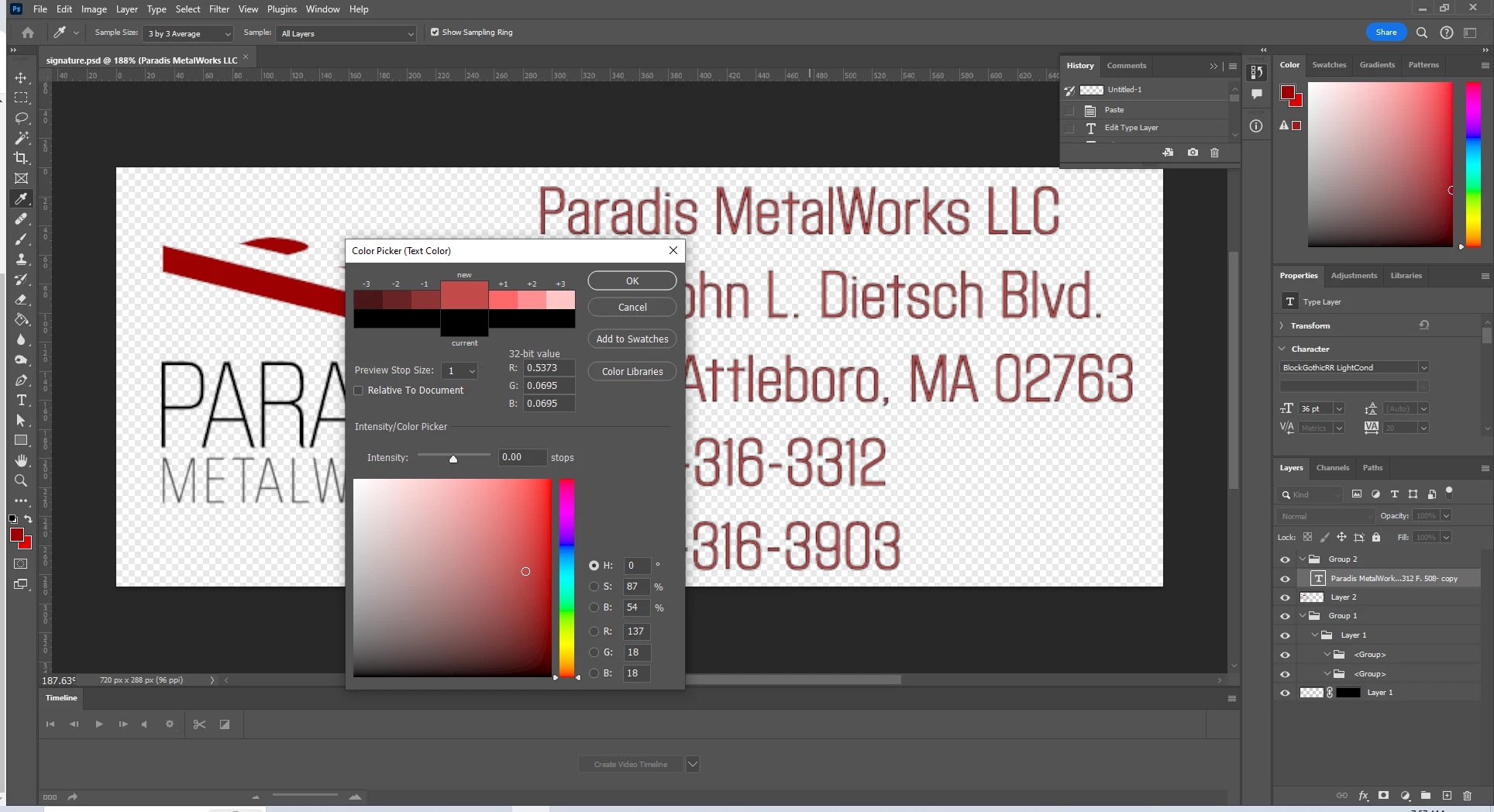Select the Eraser tool
This screenshot has height=812, width=1494.
click(21, 299)
